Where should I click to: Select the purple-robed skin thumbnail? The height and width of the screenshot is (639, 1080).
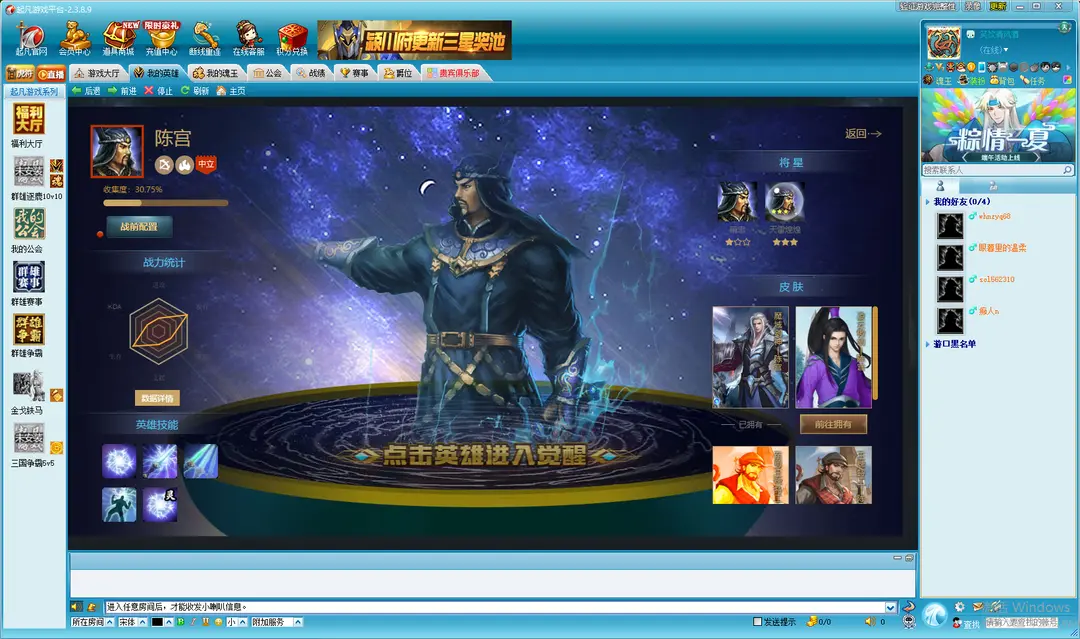click(x=833, y=357)
